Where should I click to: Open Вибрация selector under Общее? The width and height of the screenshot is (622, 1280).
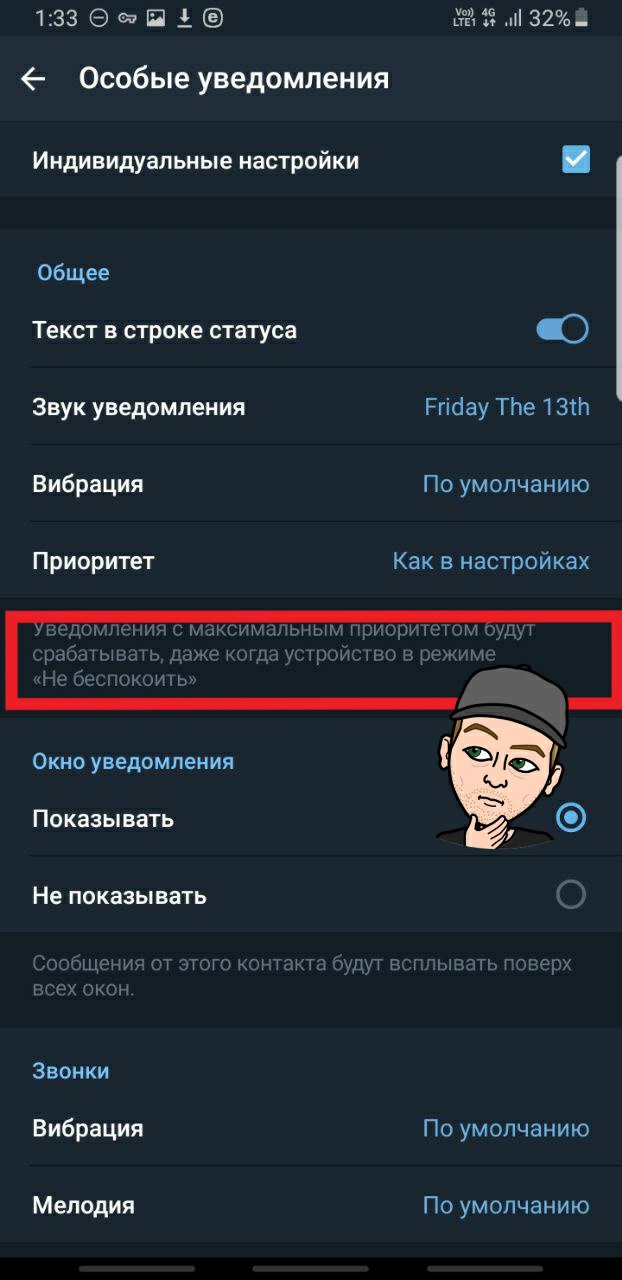click(x=311, y=484)
